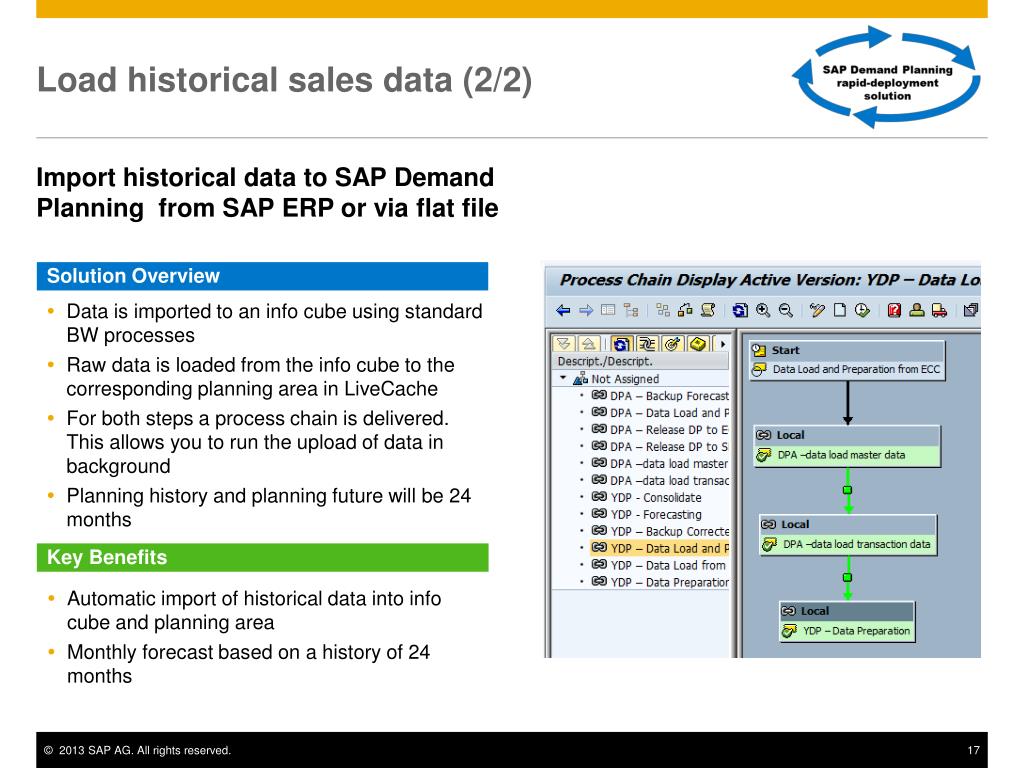
Task: Open the logs scroll icon
Action: (708, 310)
